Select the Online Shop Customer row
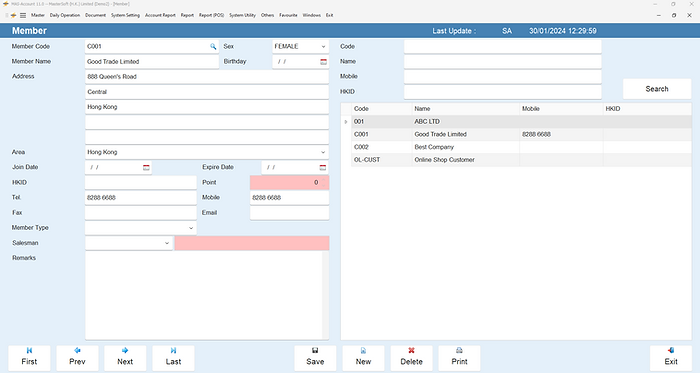Image resolution: width=700 pixels, height=373 pixels. coord(521,160)
